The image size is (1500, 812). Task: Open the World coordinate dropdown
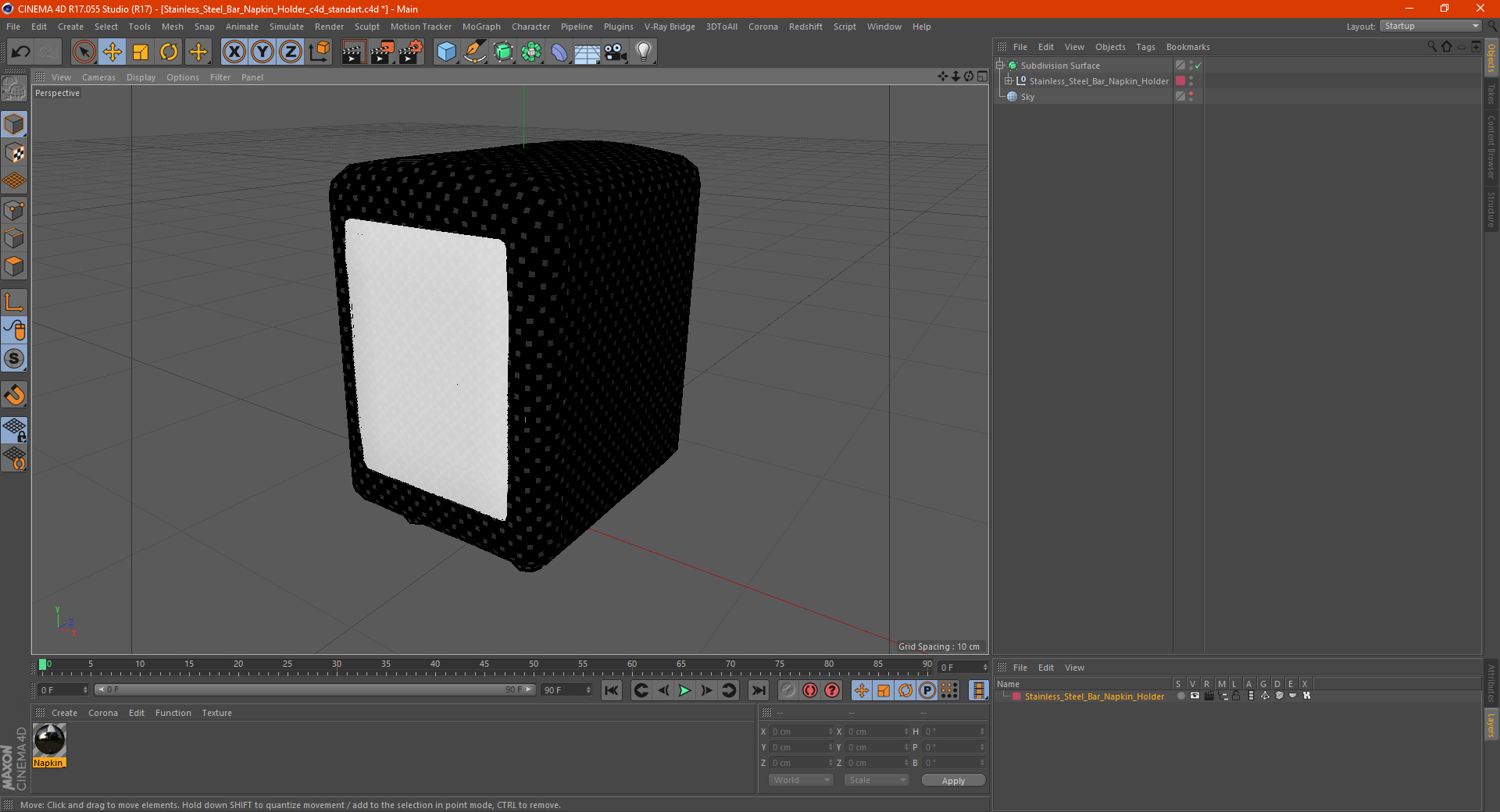click(x=801, y=780)
